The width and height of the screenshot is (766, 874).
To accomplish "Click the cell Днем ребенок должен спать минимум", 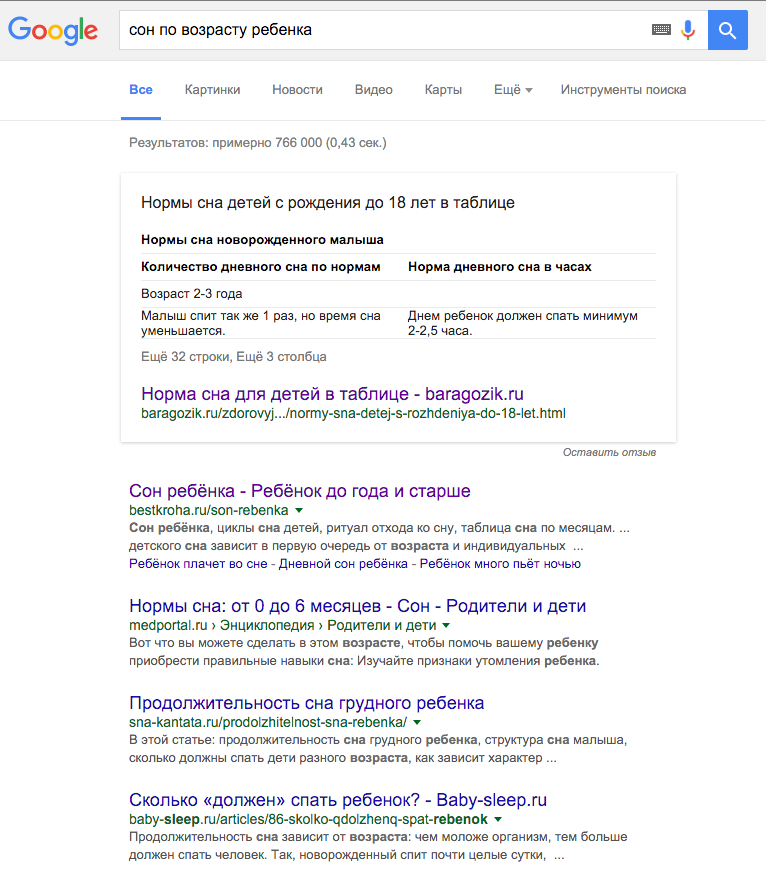I will (x=523, y=323).
